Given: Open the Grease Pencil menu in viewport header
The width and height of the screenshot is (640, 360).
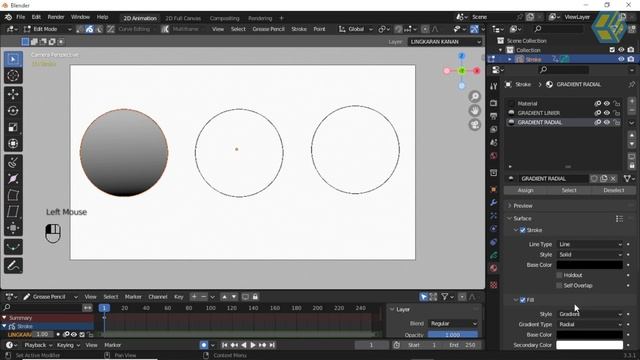Looking at the screenshot, I should click(x=268, y=29).
